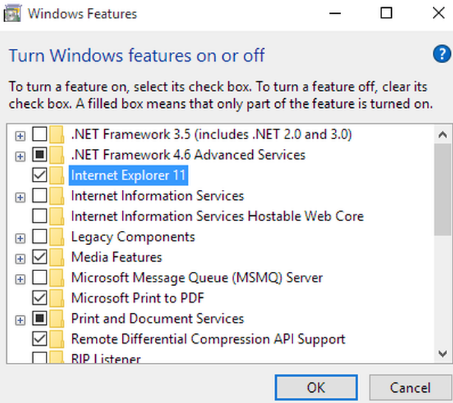Click the folder icon next to Microsoft Print to PDF
Image resolution: width=453 pixels, height=403 pixels.
[57, 298]
